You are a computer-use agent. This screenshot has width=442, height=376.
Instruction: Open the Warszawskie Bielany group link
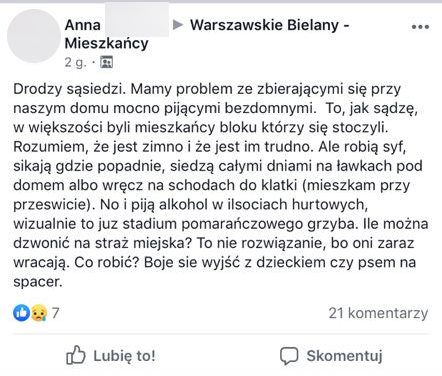tap(269, 25)
